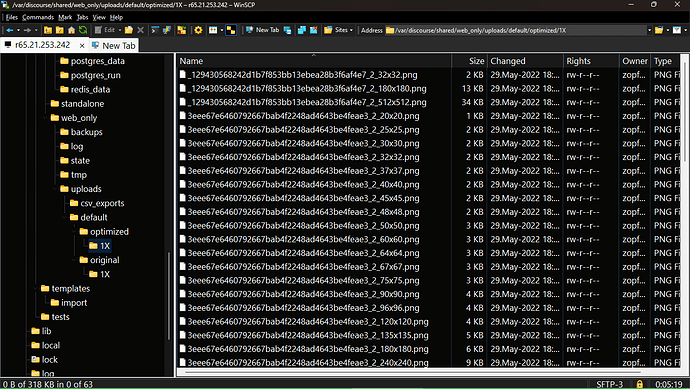Image resolution: width=690 pixels, height=389 pixels.
Task: Select the 1X folder under original
Action: pyautogui.click(x=99, y=274)
